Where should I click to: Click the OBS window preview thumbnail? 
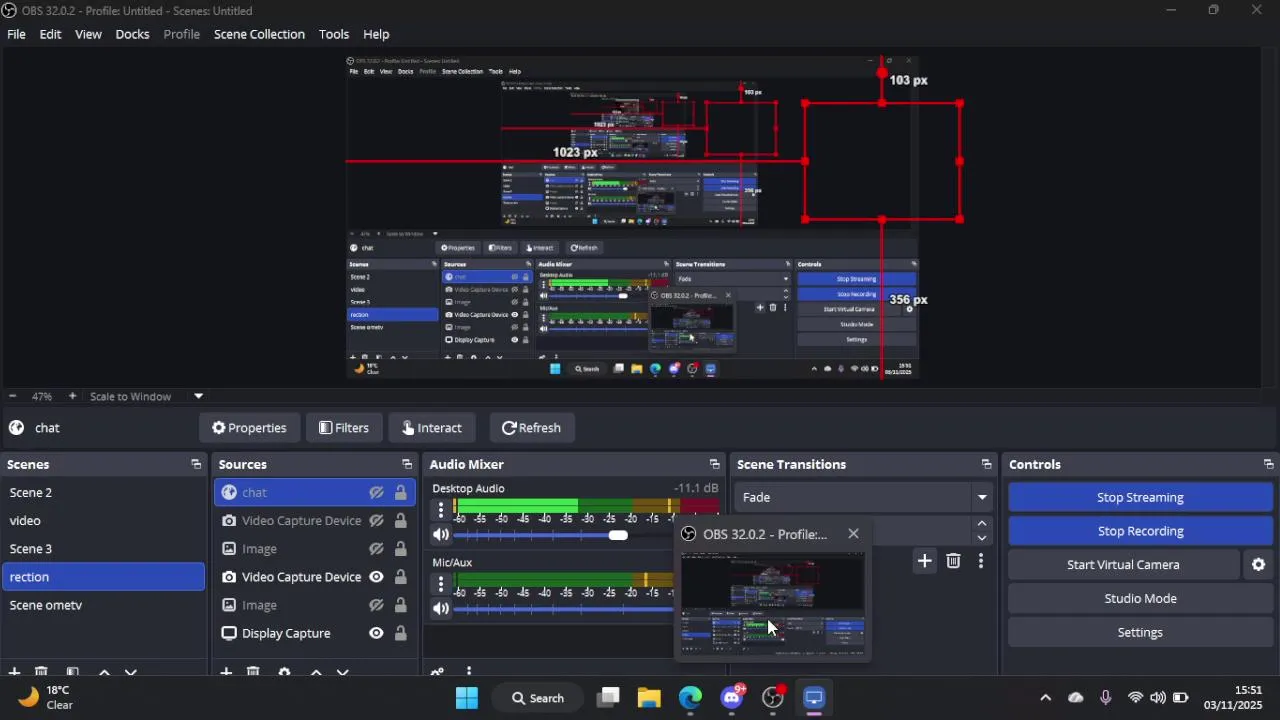[x=772, y=603]
